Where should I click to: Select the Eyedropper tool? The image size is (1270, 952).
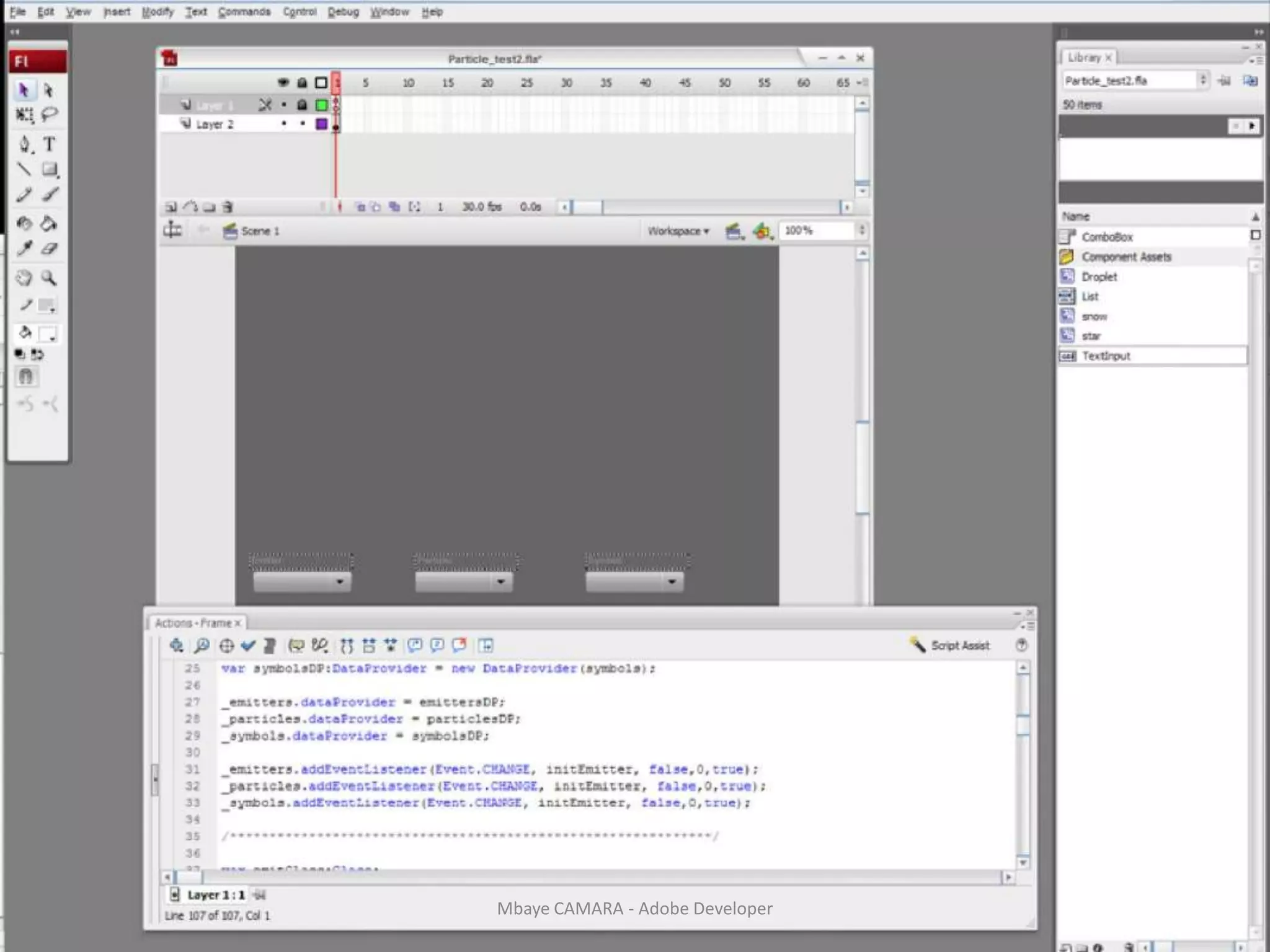24,249
